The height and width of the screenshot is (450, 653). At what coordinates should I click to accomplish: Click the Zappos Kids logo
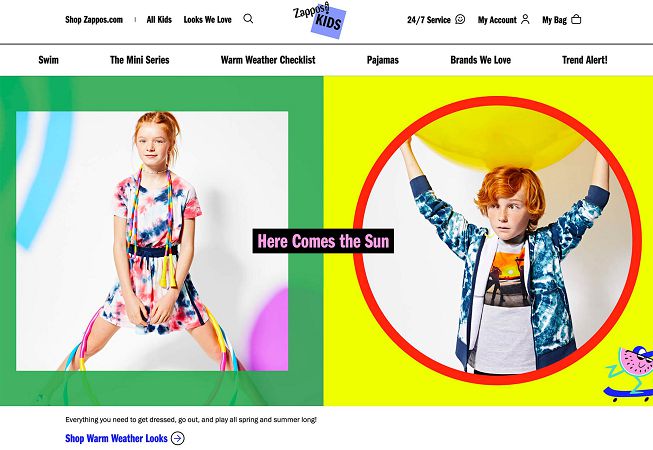[319, 20]
